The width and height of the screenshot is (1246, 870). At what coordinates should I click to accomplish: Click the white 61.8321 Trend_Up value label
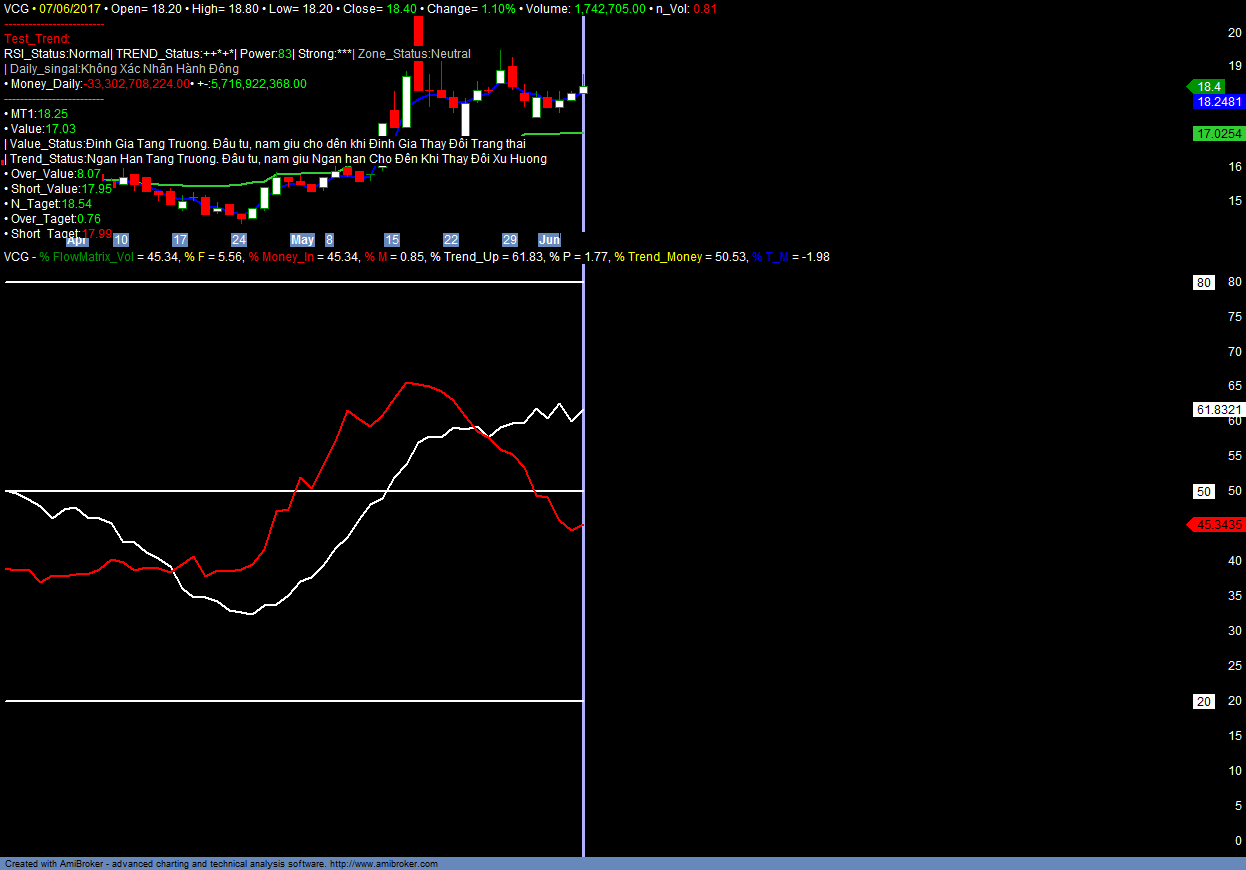click(1218, 410)
